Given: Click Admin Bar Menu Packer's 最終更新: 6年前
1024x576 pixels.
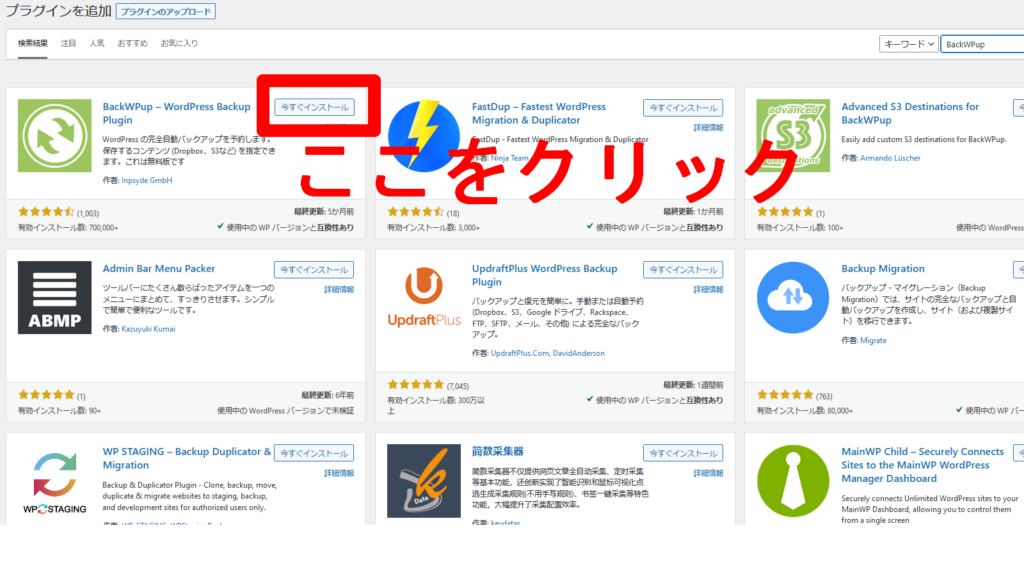Looking at the screenshot, I should [x=328, y=395].
